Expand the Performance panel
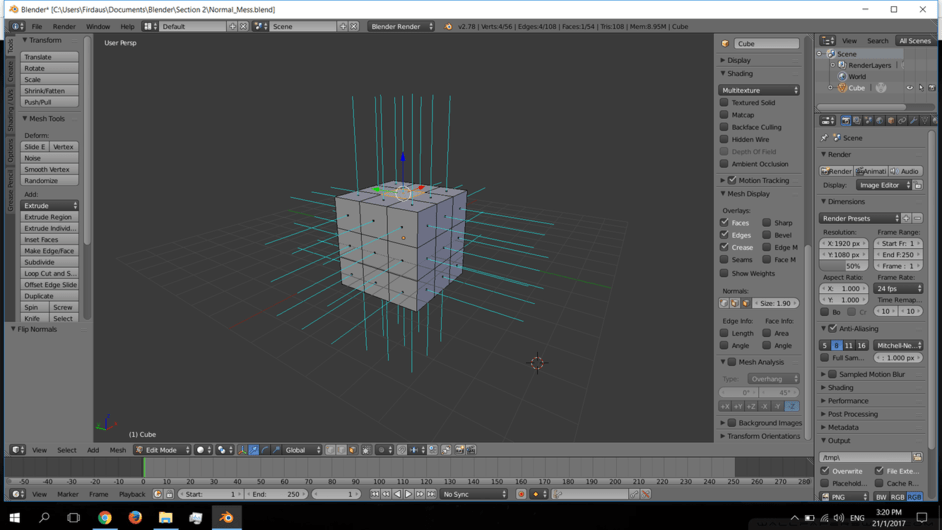Screen dimensions: 942x530 848,401
